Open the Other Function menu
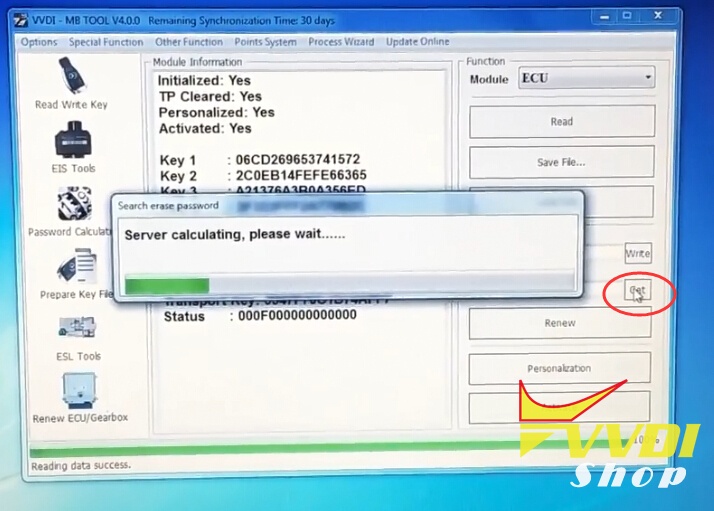This screenshot has width=714, height=511. [189, 42]
